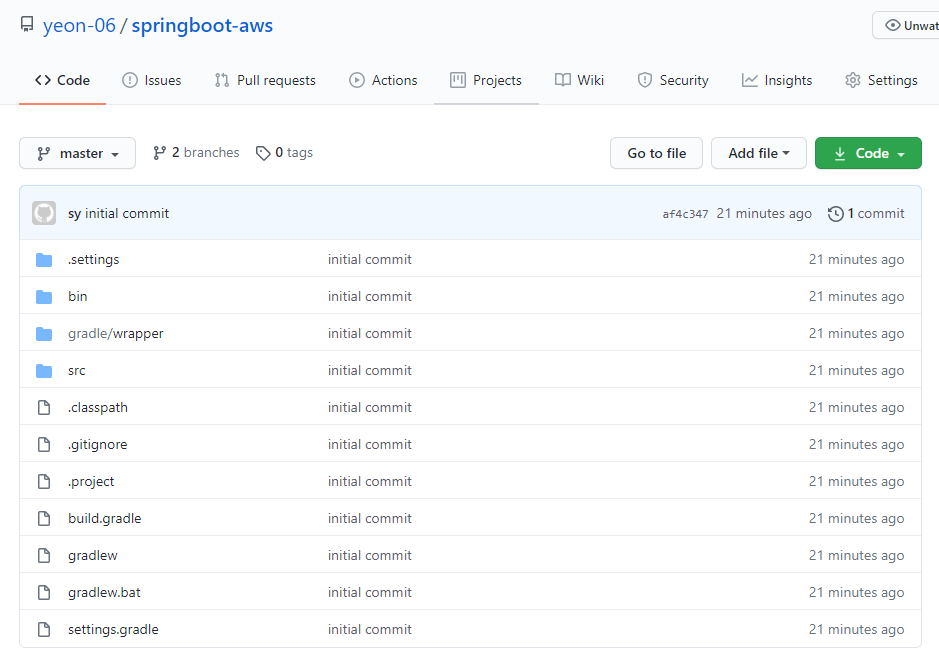939x653 pixels.
Task: Go to the Actions tab
Action: pyautogui.click(x=383, y=80)
